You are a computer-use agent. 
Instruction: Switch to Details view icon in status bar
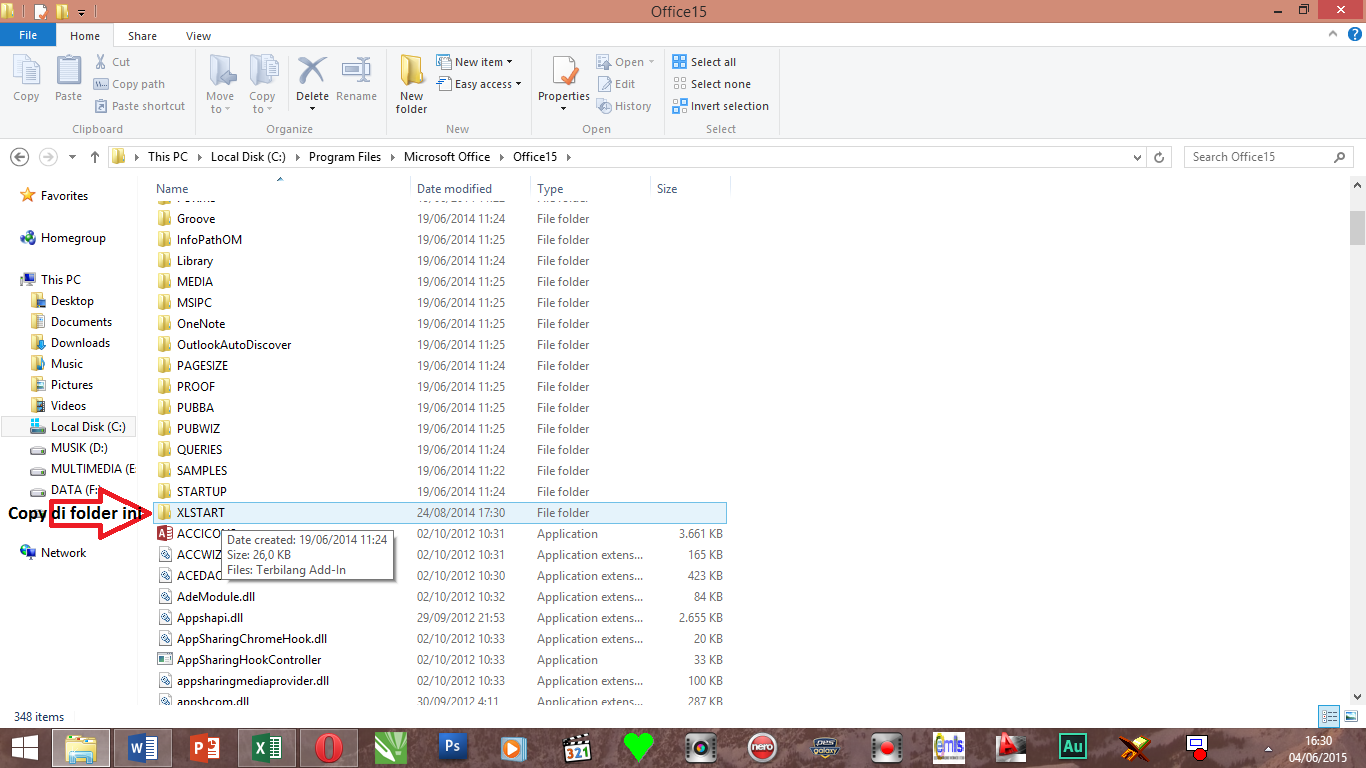point(1329,716)
